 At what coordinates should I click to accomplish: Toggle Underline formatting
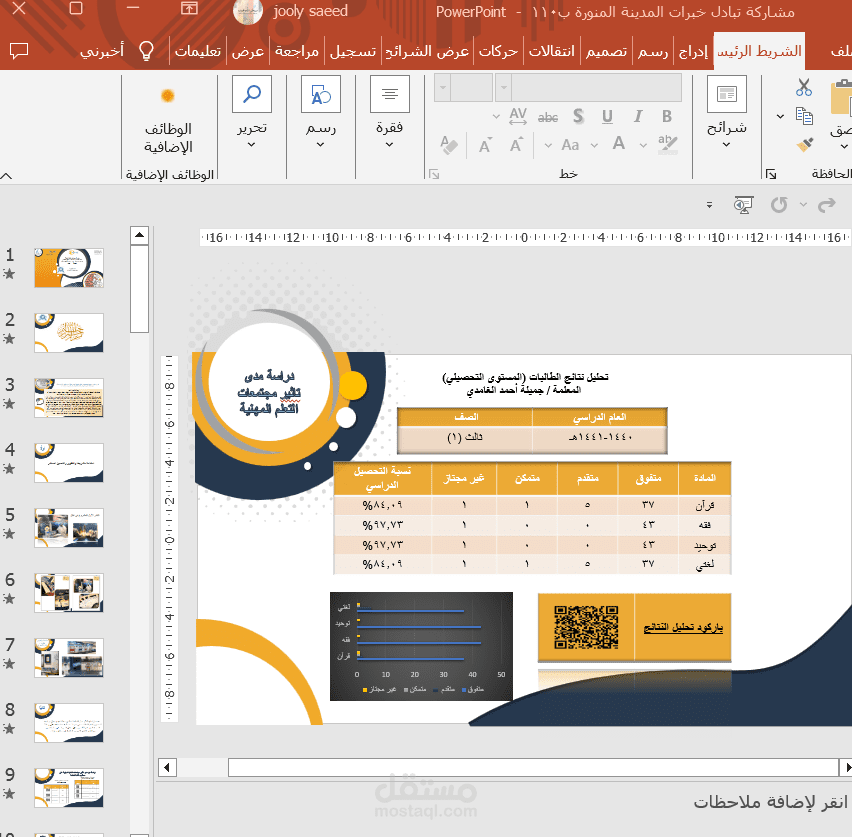click(607, 116)
